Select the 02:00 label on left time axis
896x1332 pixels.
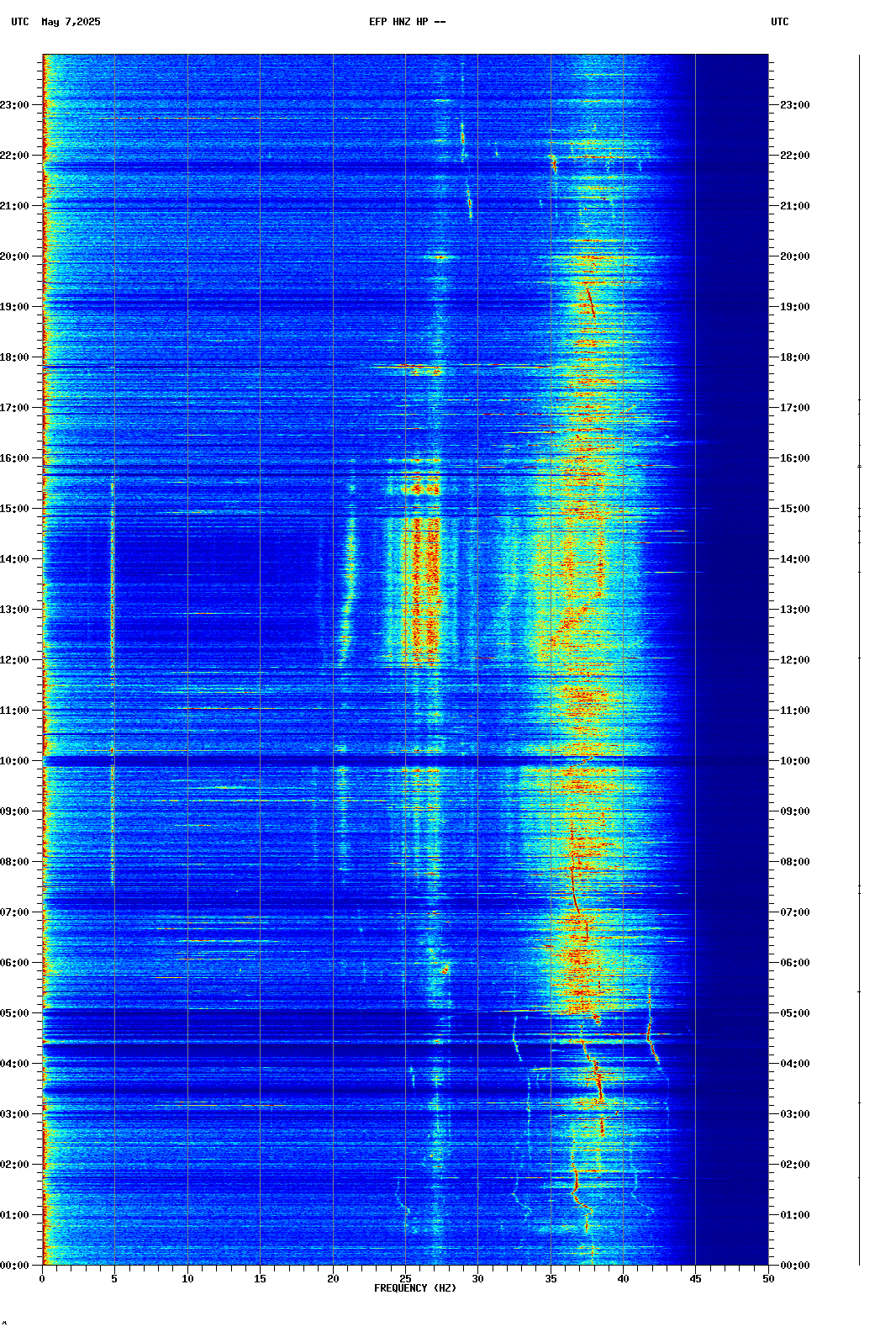(x=14, y=1165)
